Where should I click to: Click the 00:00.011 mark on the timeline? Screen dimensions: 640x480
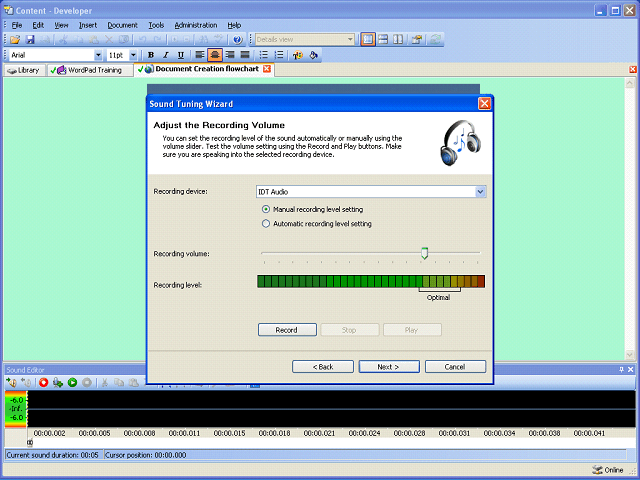pos(184,433)
